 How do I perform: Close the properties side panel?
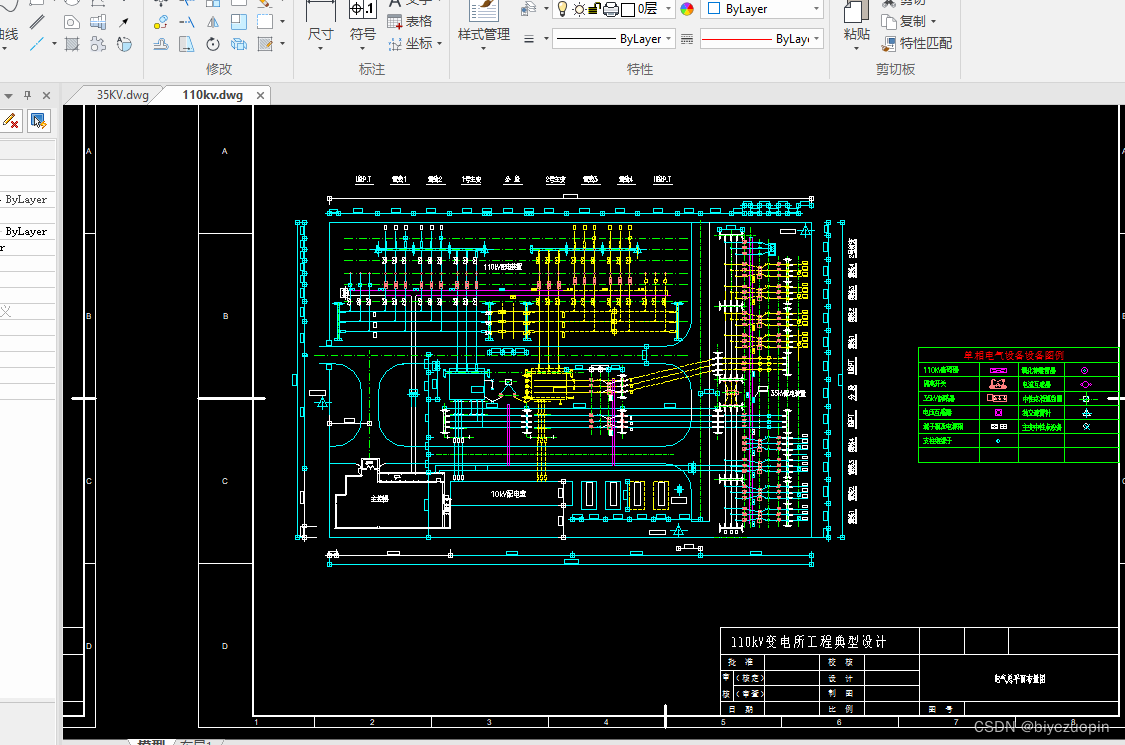click(x=47, y=95)
